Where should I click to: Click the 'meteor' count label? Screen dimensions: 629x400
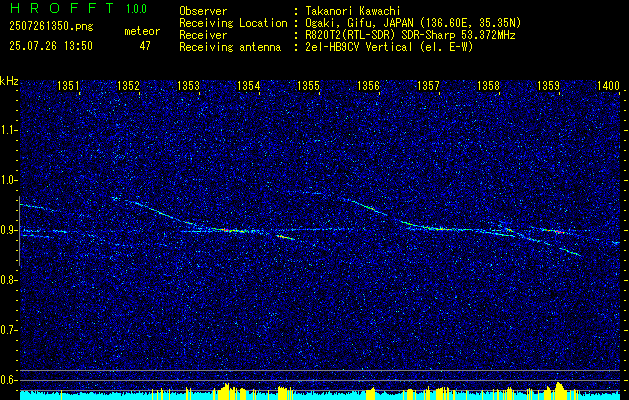pos(142,31)
